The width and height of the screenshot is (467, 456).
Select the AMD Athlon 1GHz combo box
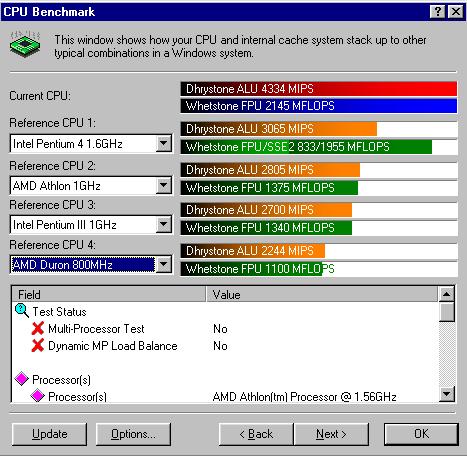point(91,185)
